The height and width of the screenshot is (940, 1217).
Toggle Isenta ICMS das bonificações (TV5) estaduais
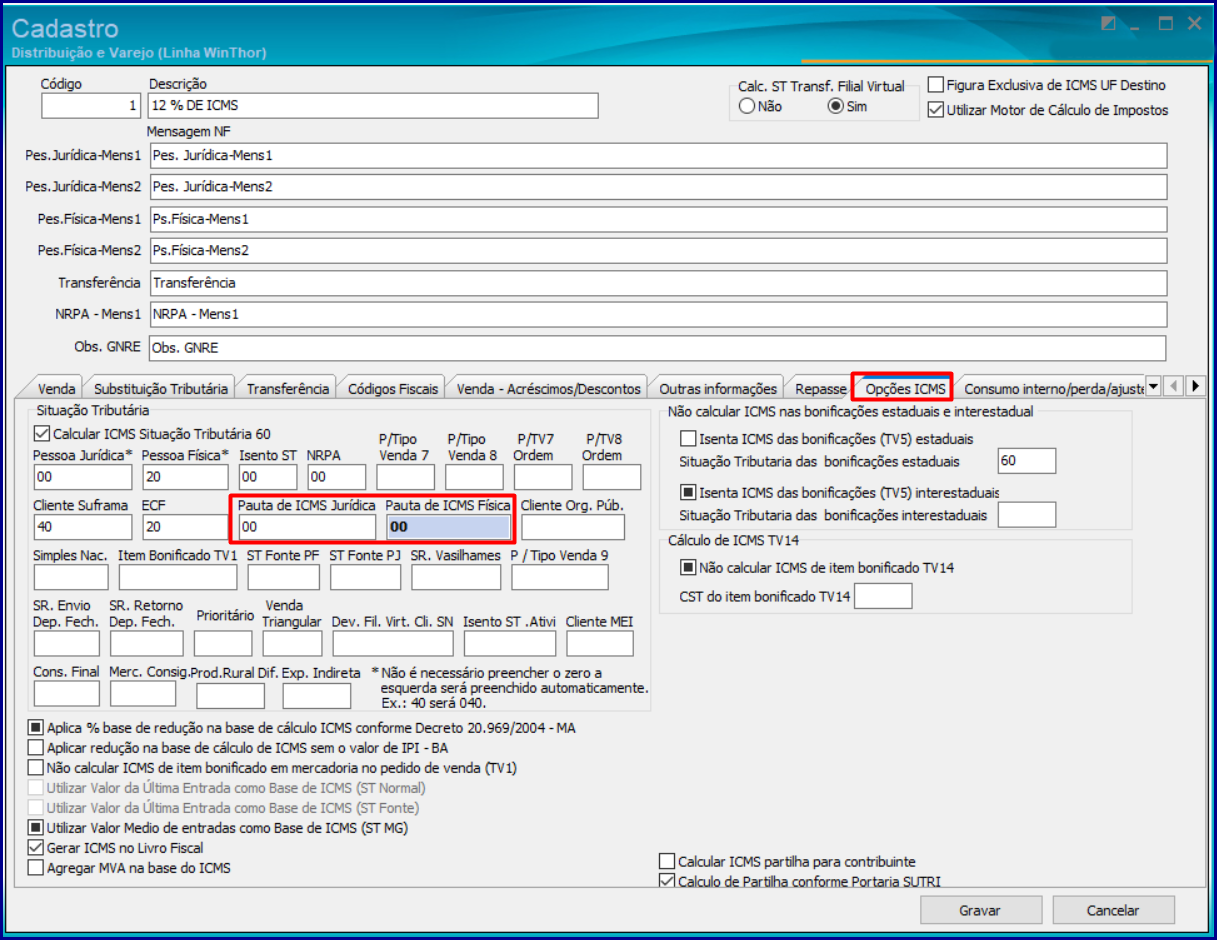click(x=688, y=438)
